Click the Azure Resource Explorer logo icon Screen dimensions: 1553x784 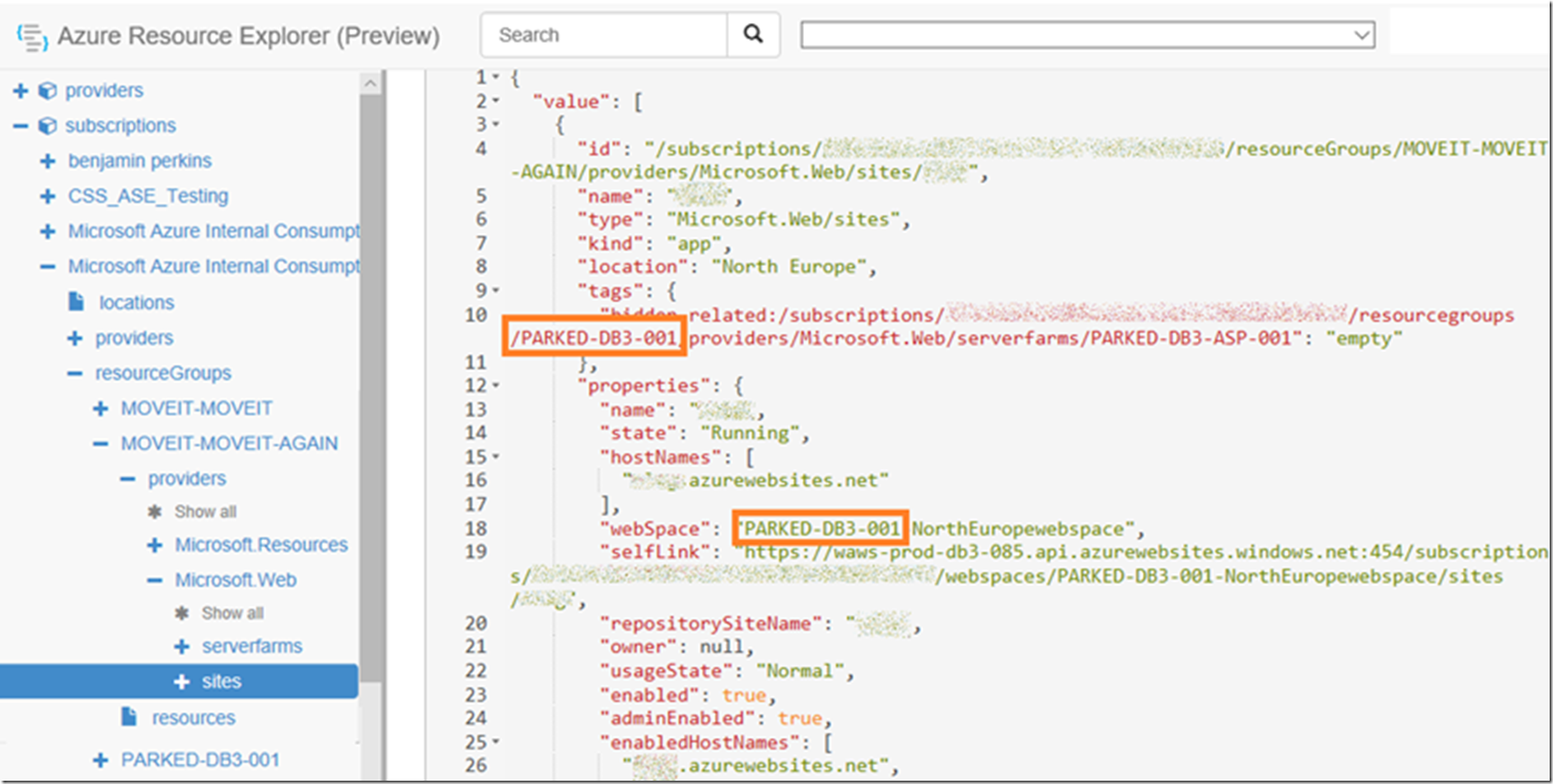(32, 36)
